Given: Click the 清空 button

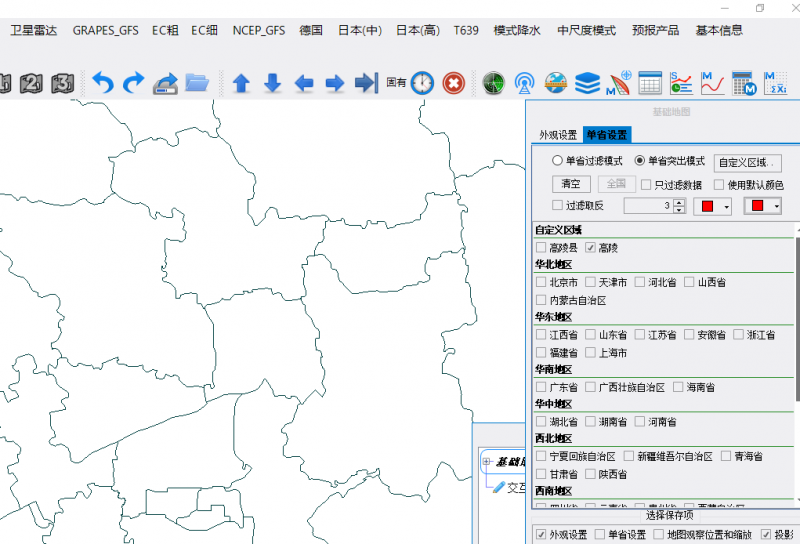Looking at the screenshot, I should (x=570, y=184).
